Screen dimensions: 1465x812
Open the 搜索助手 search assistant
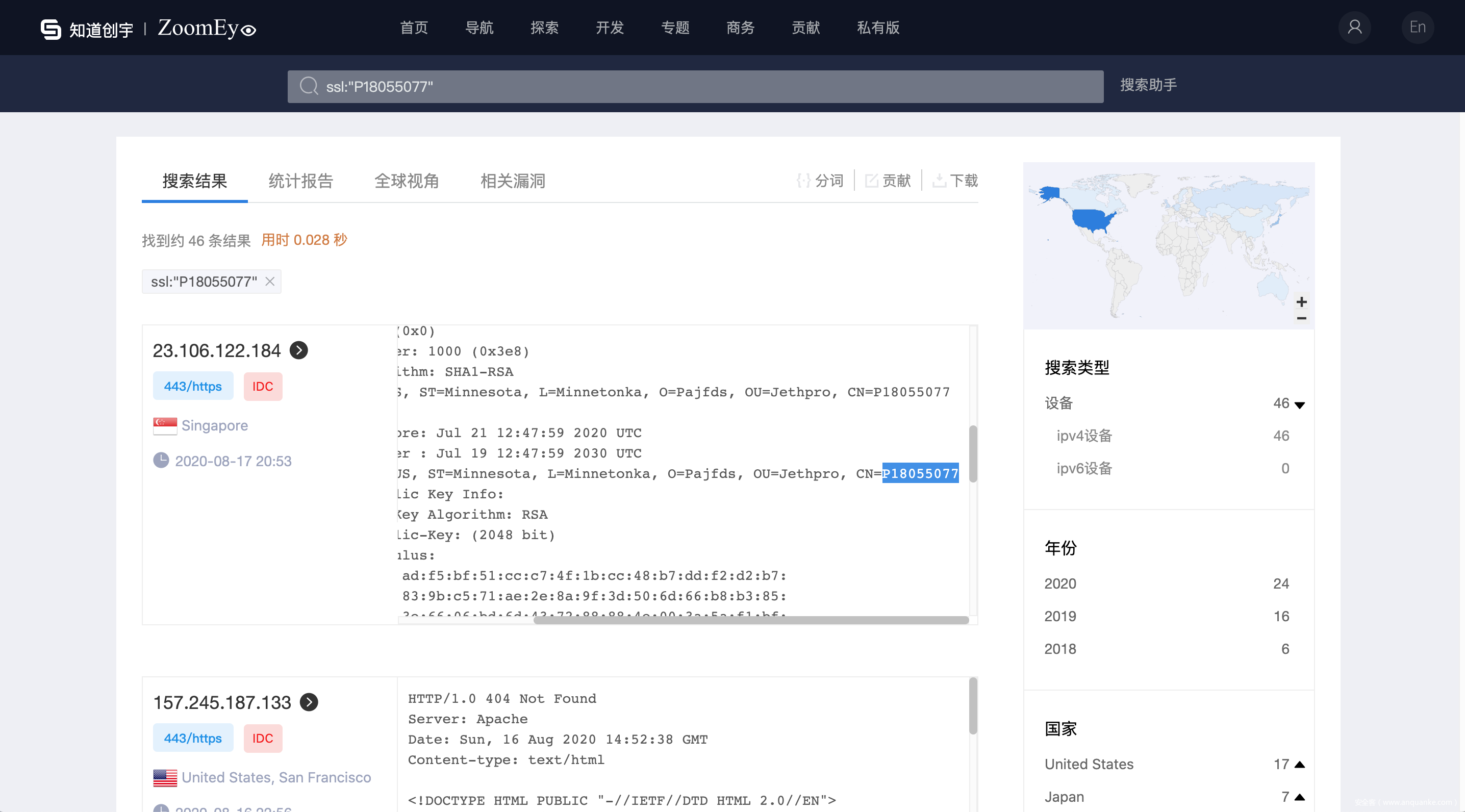click(x=1148, y=85)
